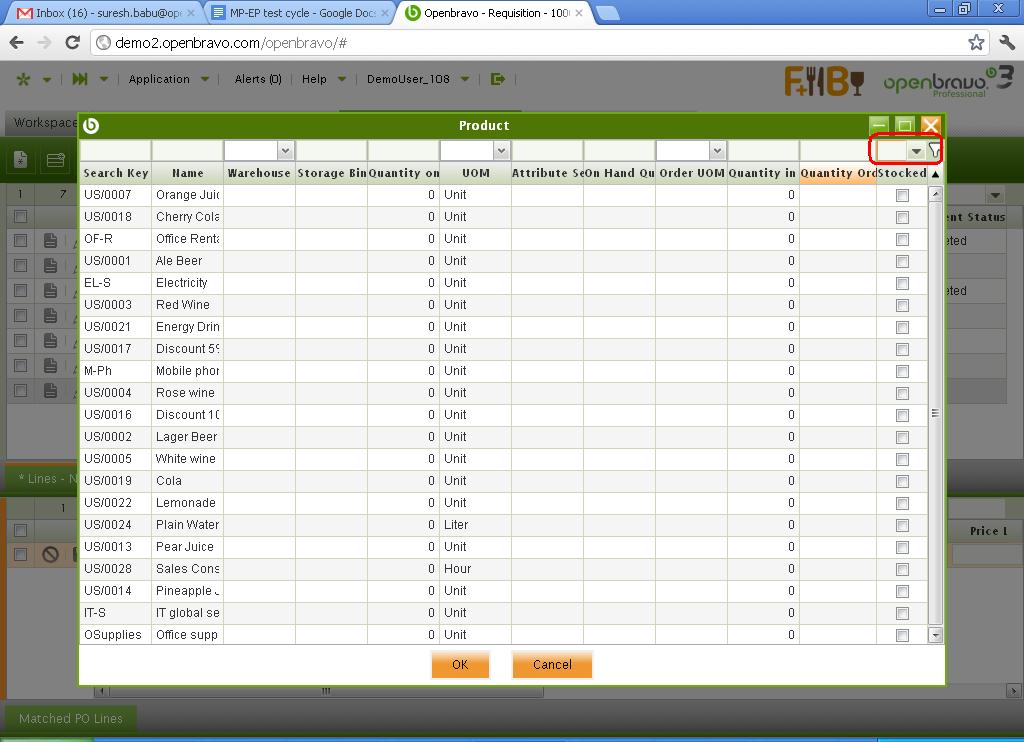Screen dimensions: 1024x742
Task: Sort by Search Key column header
Action: [x=116, y=173]
